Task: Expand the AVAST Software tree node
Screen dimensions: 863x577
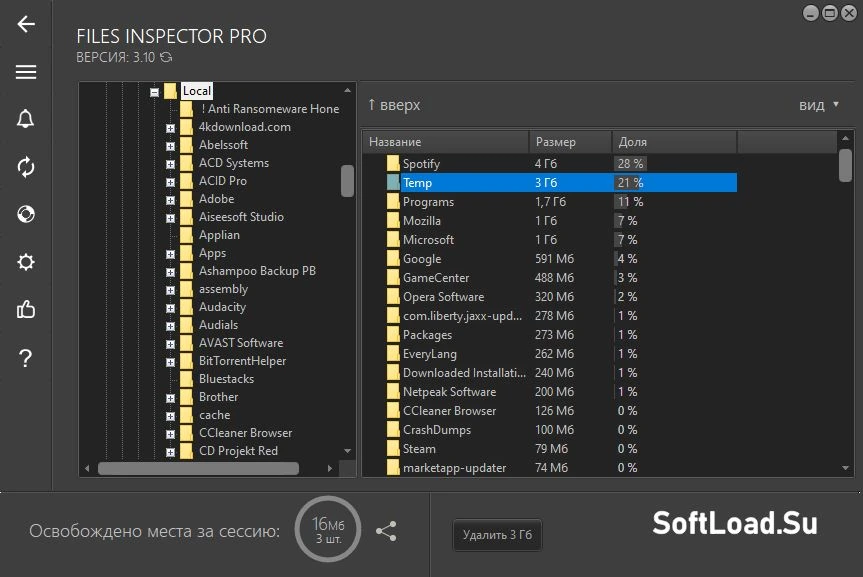Action: 171,344
